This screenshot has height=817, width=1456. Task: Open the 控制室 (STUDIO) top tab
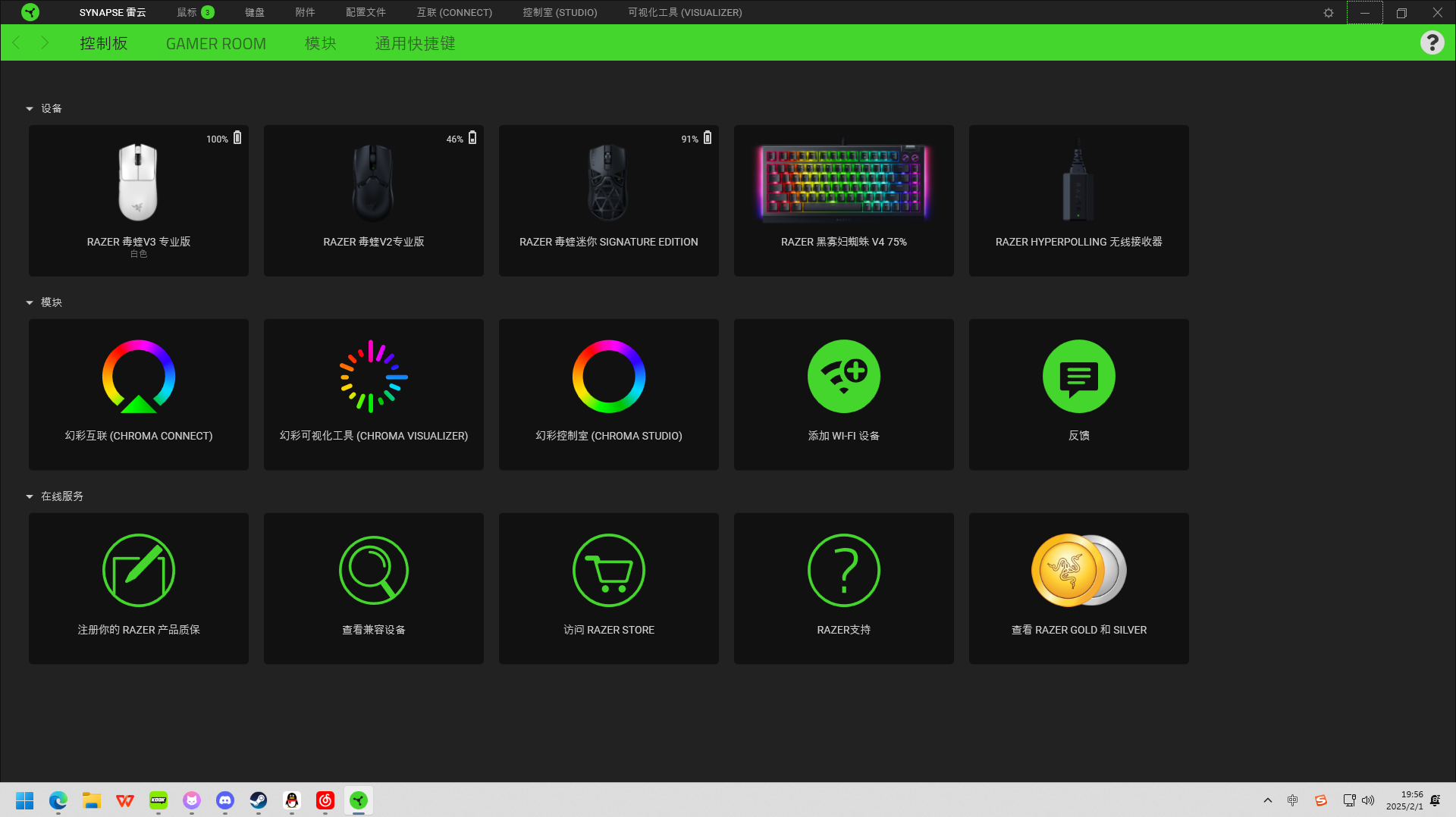pyautogui.click(x=560, y=13)
